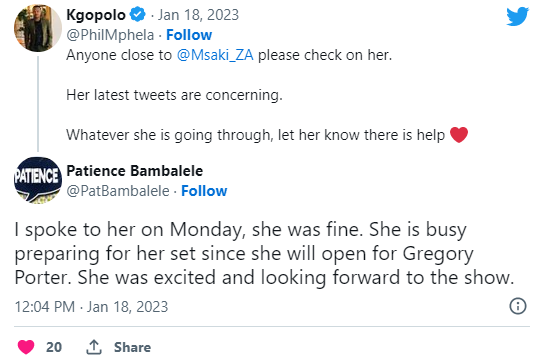Click the reply text about Gregory Porter
539x362 pixels.
pyautogui.click(x=264, y=253)
